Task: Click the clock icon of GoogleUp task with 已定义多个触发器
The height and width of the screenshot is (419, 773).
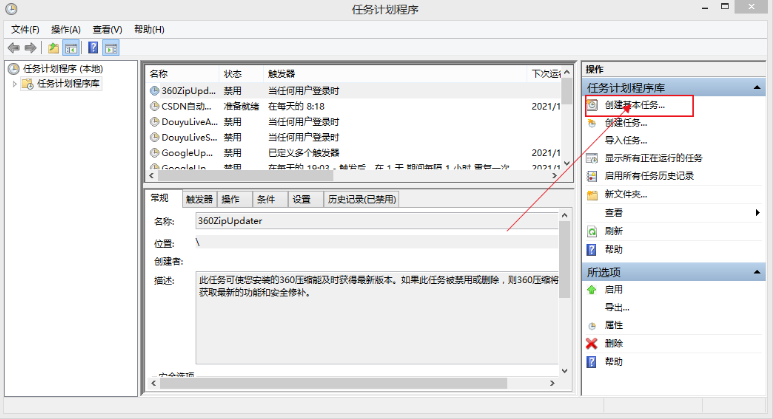Action: click(x=154, y=153)
